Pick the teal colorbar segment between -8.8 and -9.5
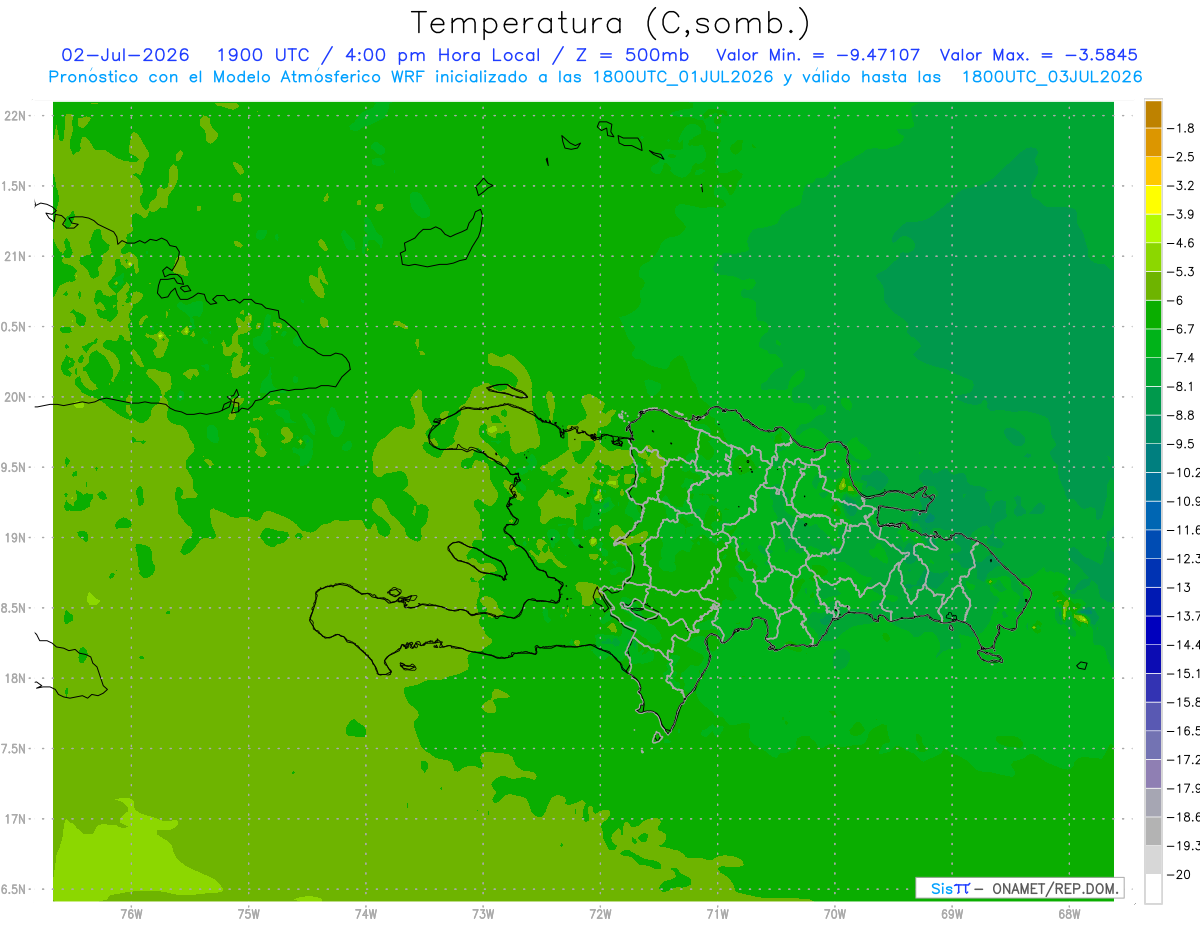 pos(1153,429)
